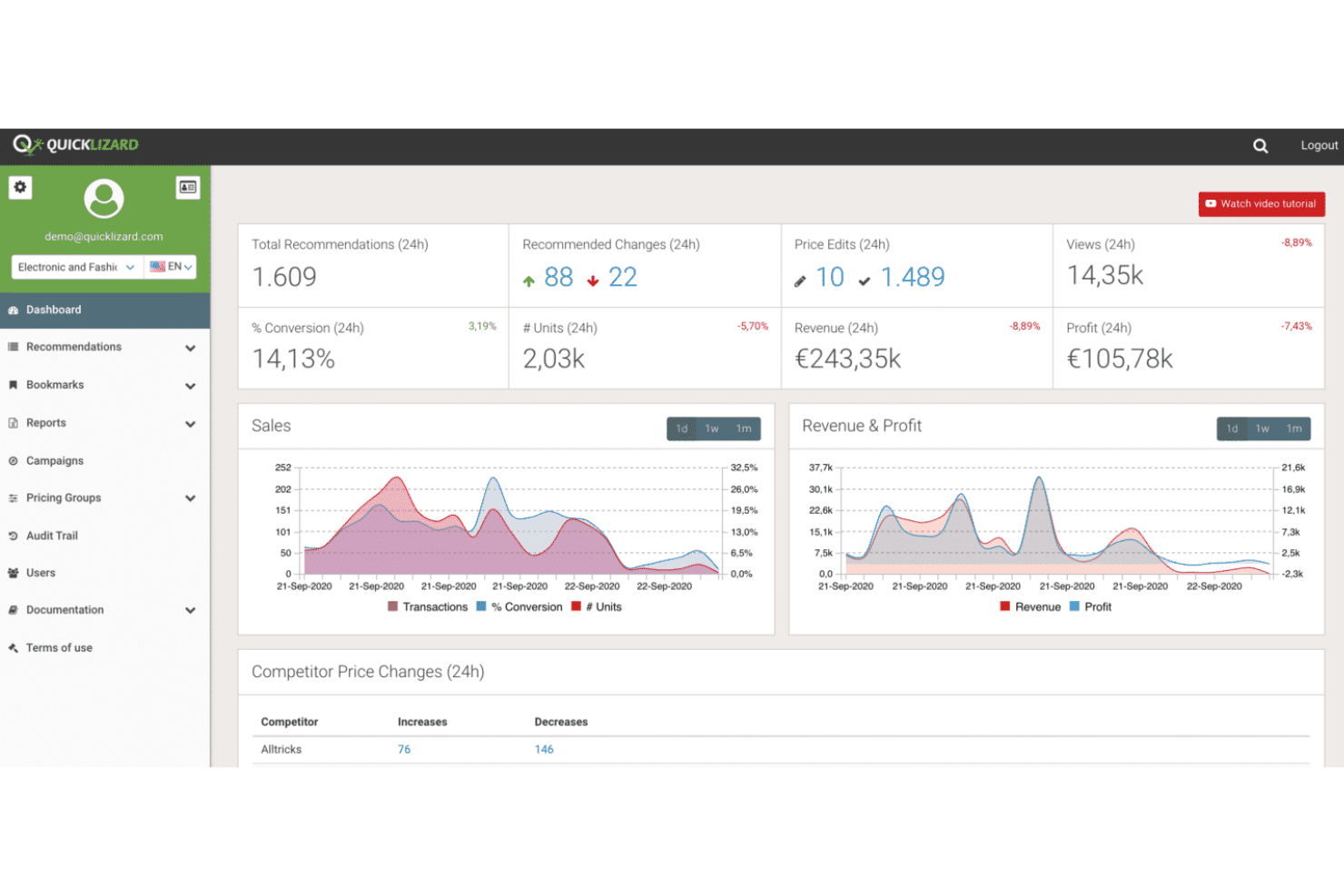
Task: Click the QuickLizard logo
Action: [75, 145]
